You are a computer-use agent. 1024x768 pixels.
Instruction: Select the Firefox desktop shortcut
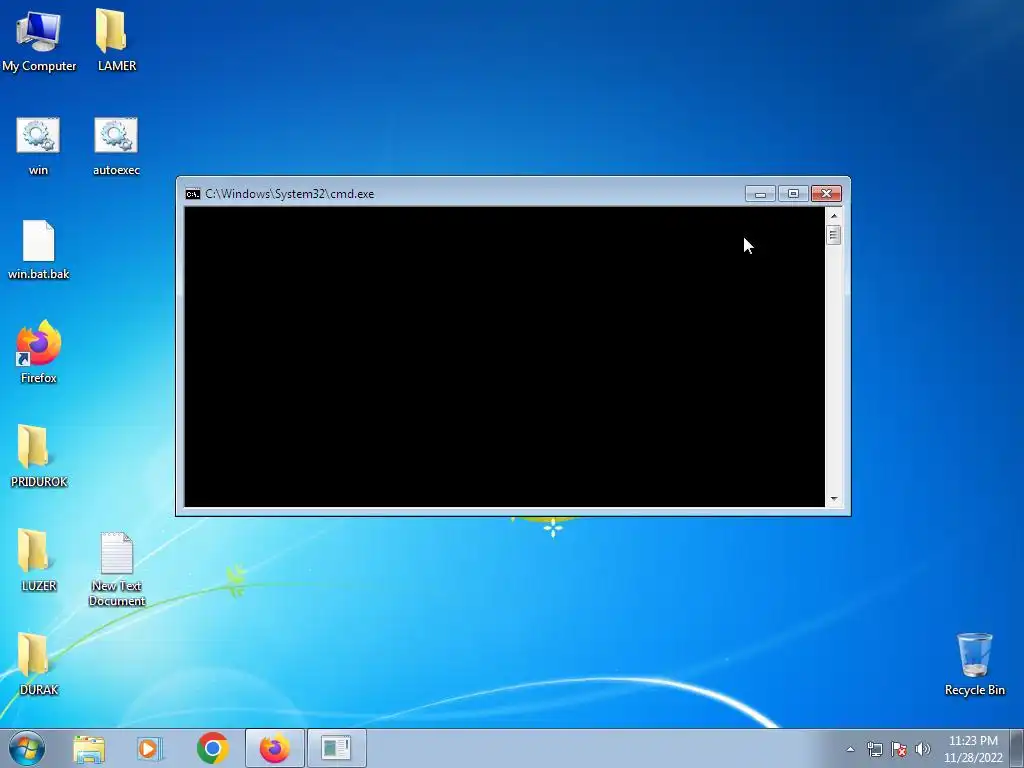(39, 352)
